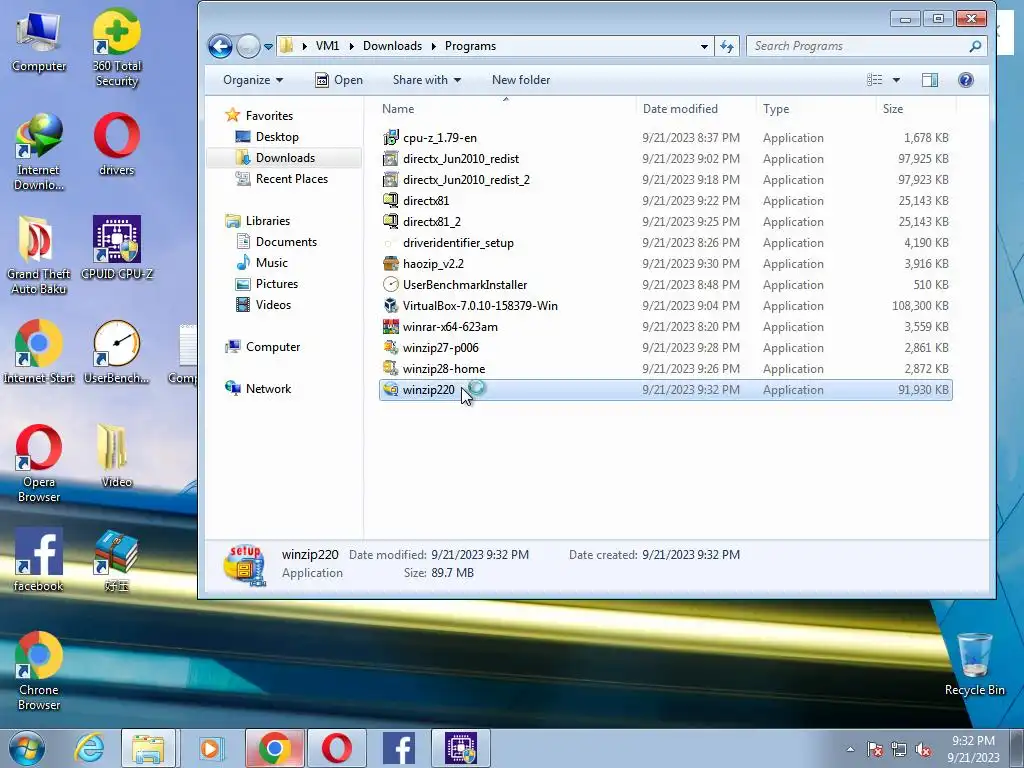Screen dimensions: 1024x768
Task: Open the recent locations dropdown arrow
Action: 268,46
